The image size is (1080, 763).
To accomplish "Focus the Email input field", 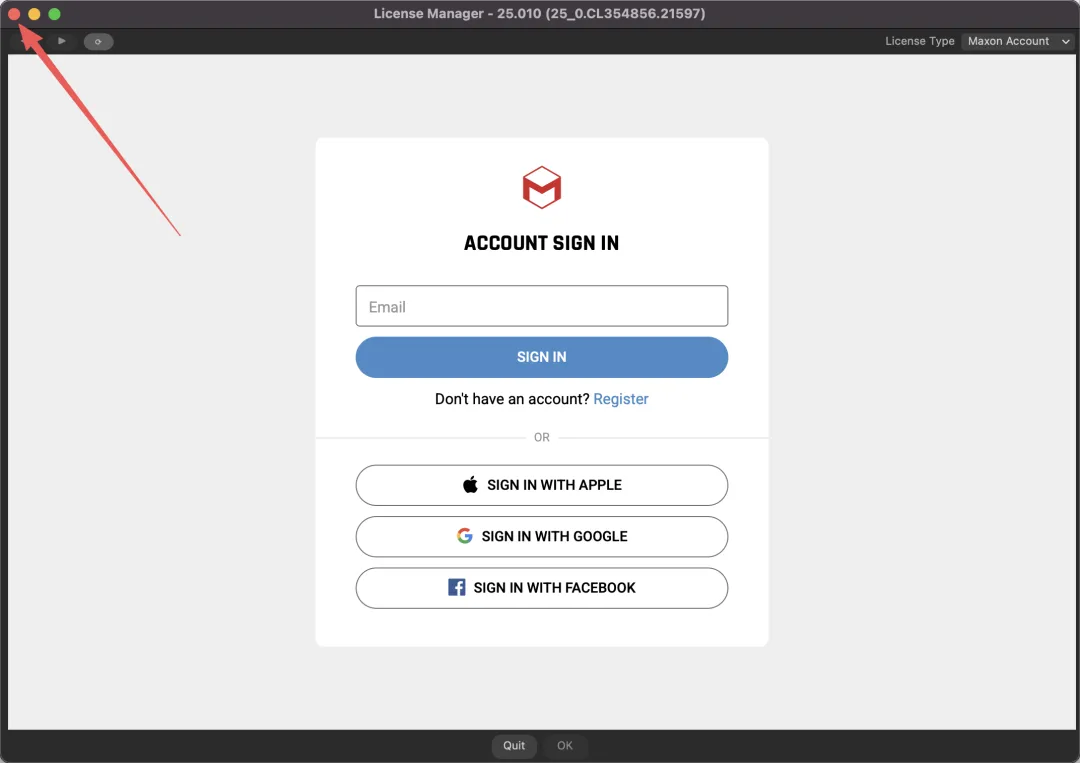I will [542, 306].
